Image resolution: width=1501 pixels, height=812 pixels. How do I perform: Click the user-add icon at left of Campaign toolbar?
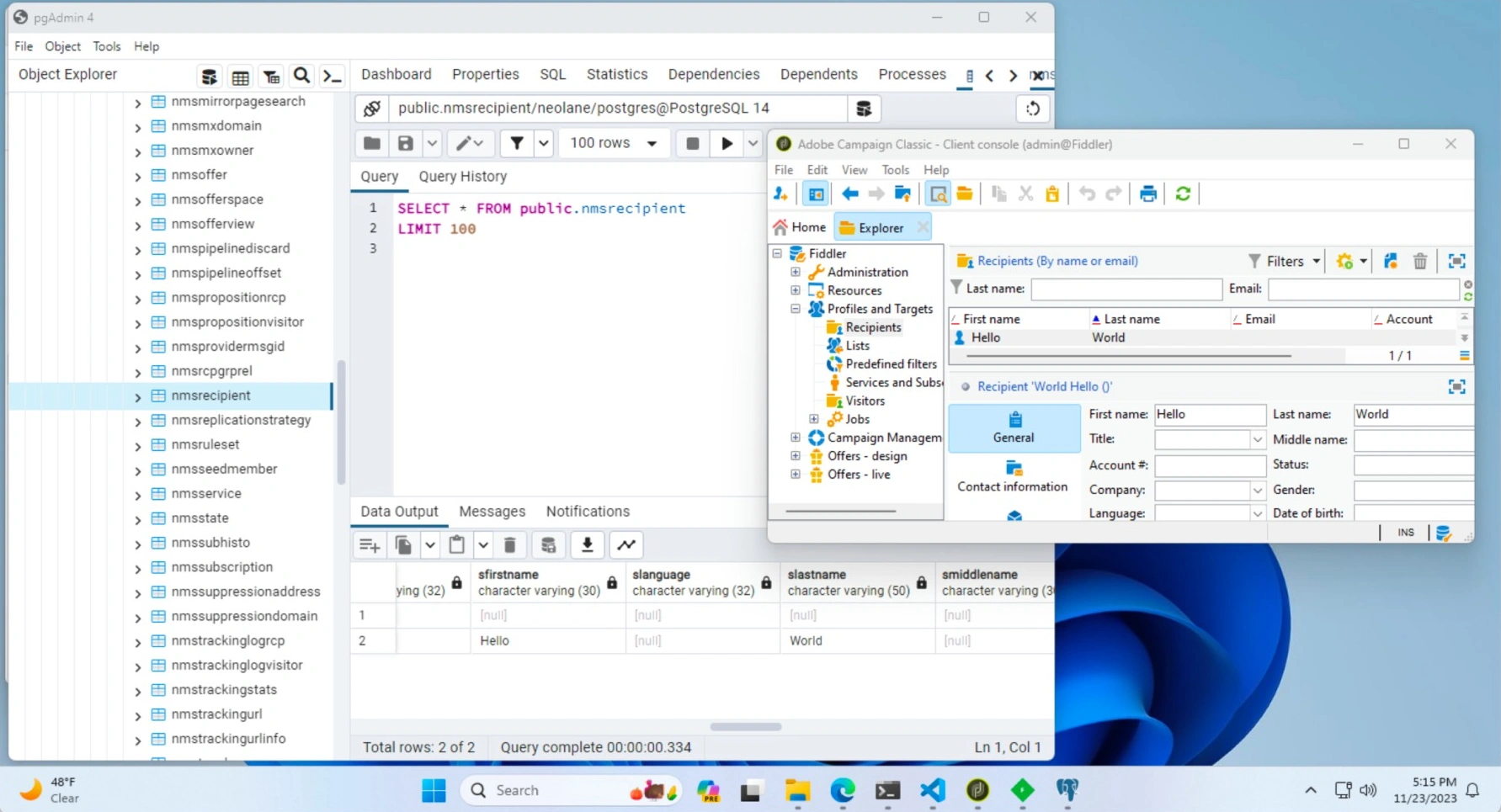click(780, 194)
